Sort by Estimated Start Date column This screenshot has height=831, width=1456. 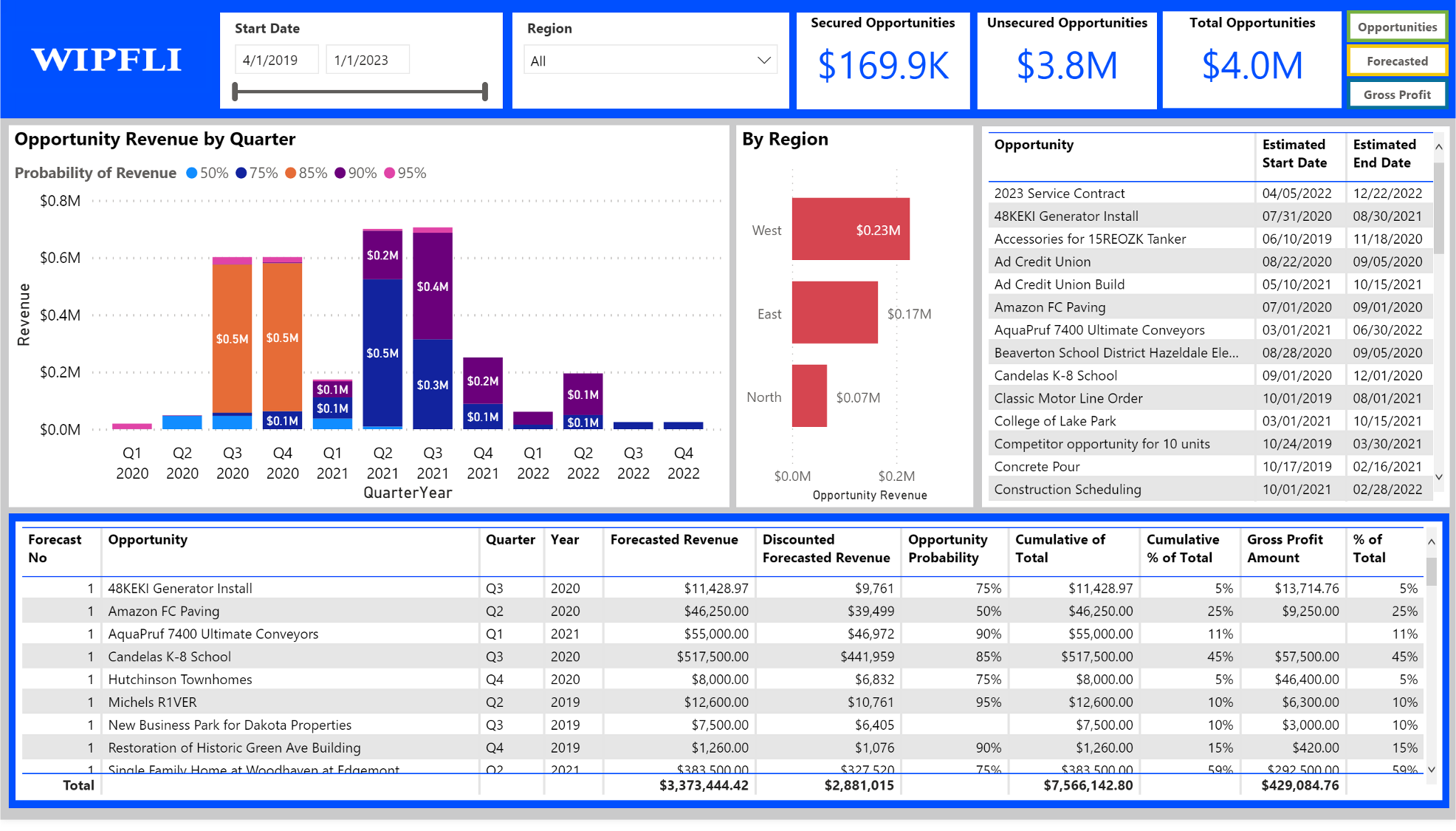[1294, 154]
